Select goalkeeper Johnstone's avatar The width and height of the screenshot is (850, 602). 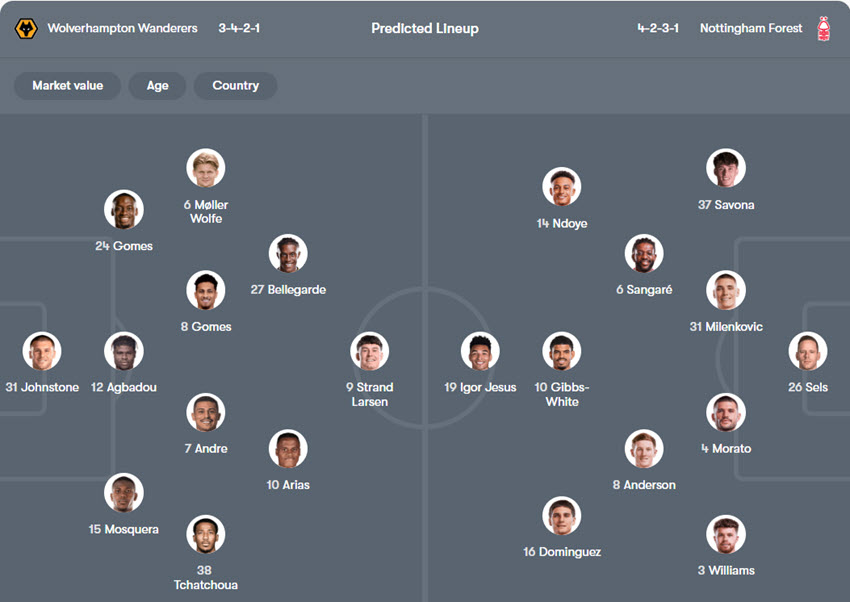click(42, 352)
